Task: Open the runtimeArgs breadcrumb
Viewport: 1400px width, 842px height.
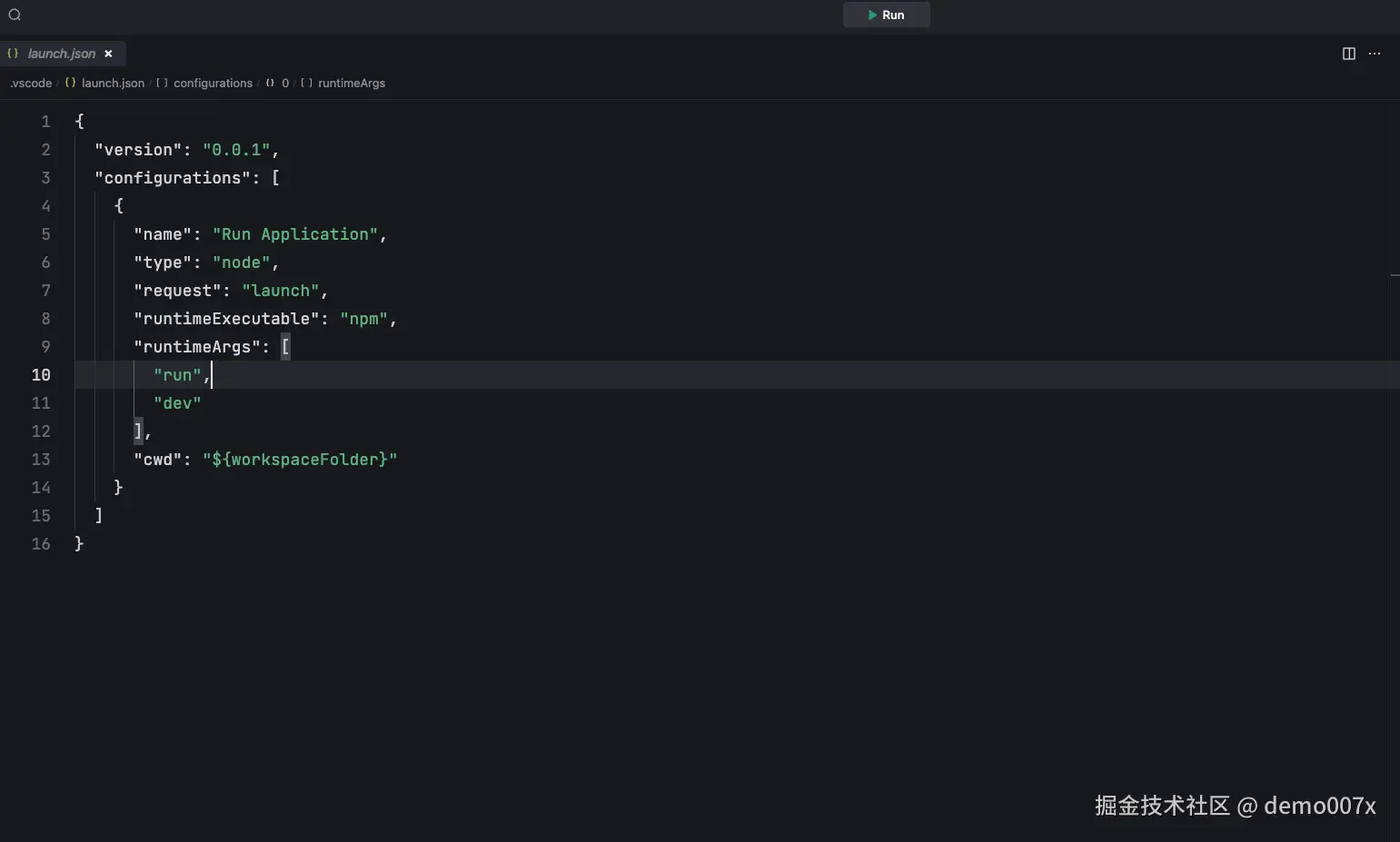Action: pos(351,83)
